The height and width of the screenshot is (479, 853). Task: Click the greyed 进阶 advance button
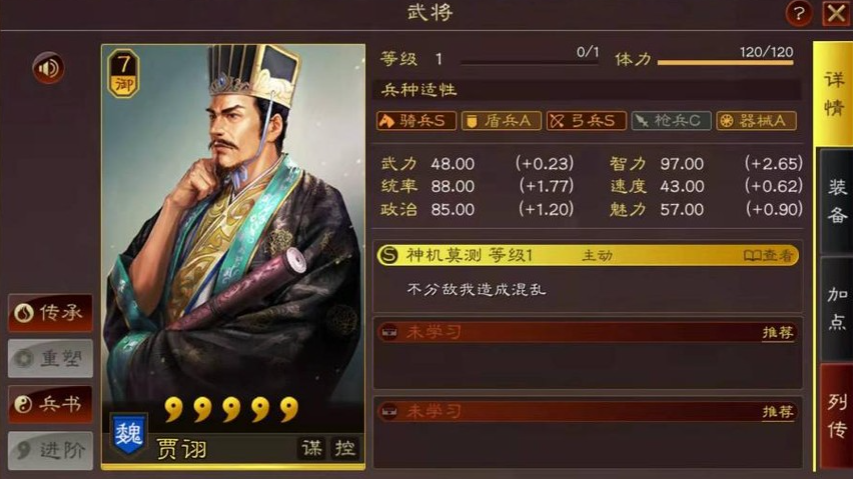50,450
